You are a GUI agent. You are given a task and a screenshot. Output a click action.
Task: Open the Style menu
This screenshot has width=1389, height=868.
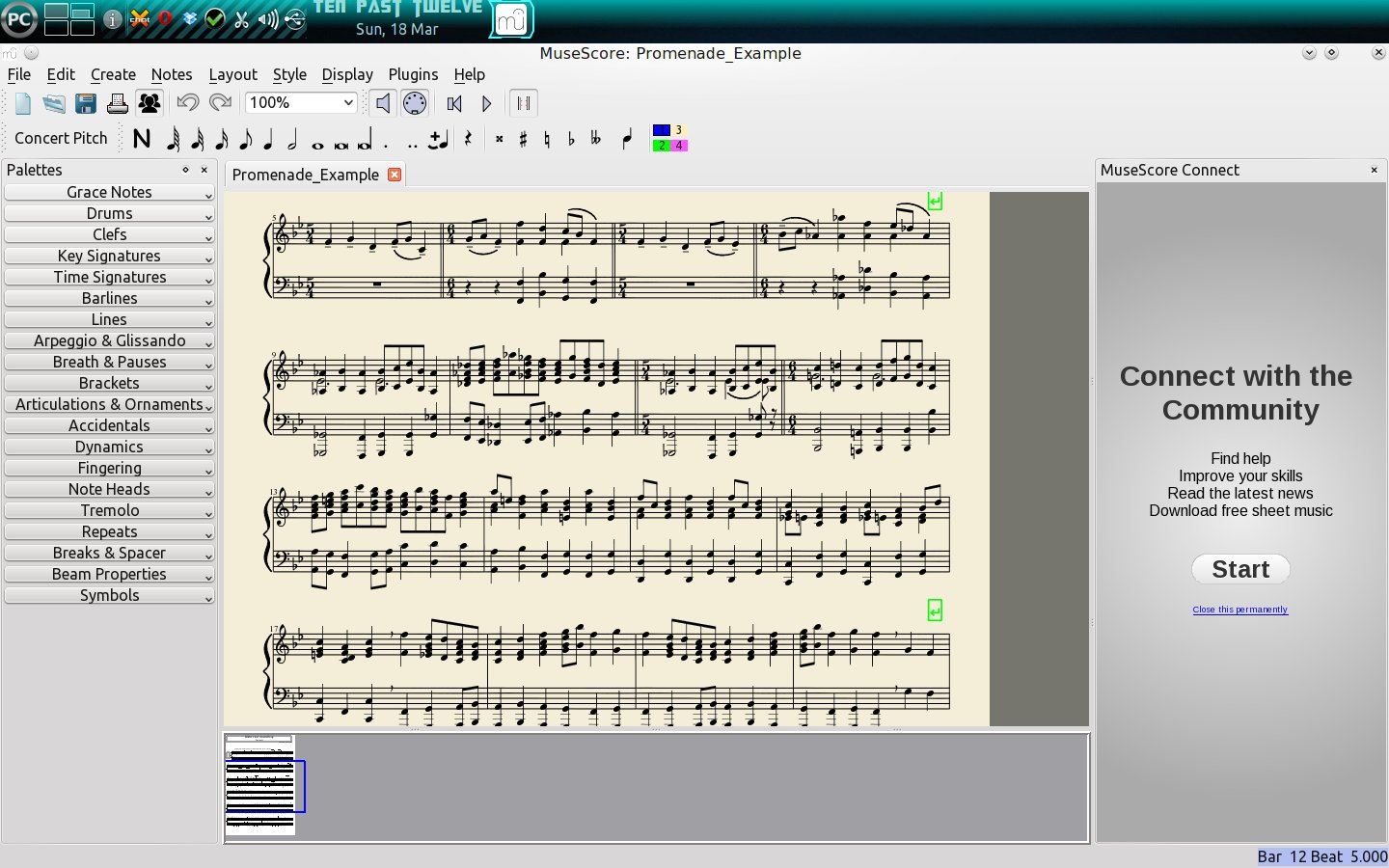click(289, 74)
